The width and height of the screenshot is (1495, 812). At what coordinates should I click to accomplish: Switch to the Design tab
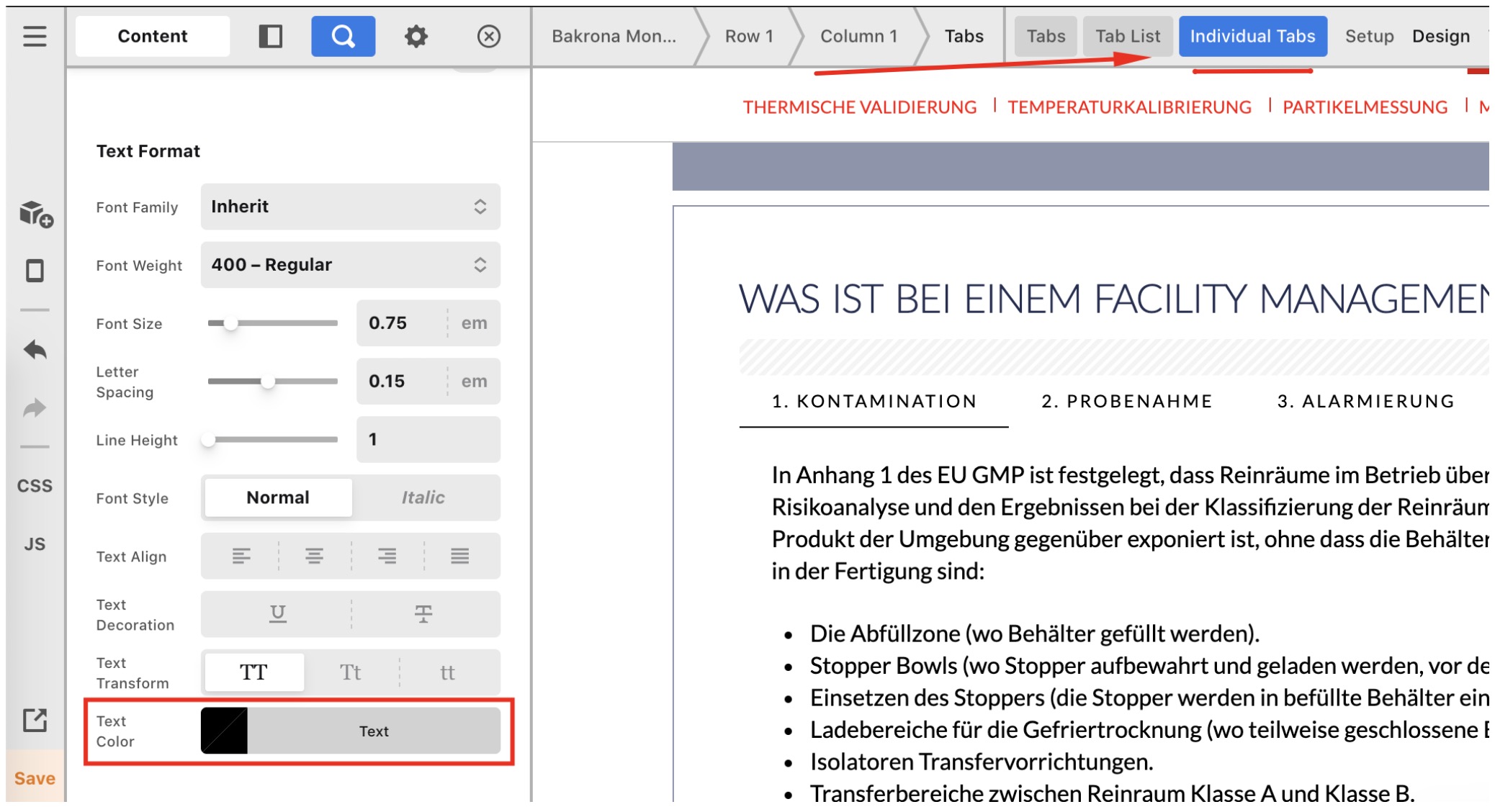(1440, 36)
